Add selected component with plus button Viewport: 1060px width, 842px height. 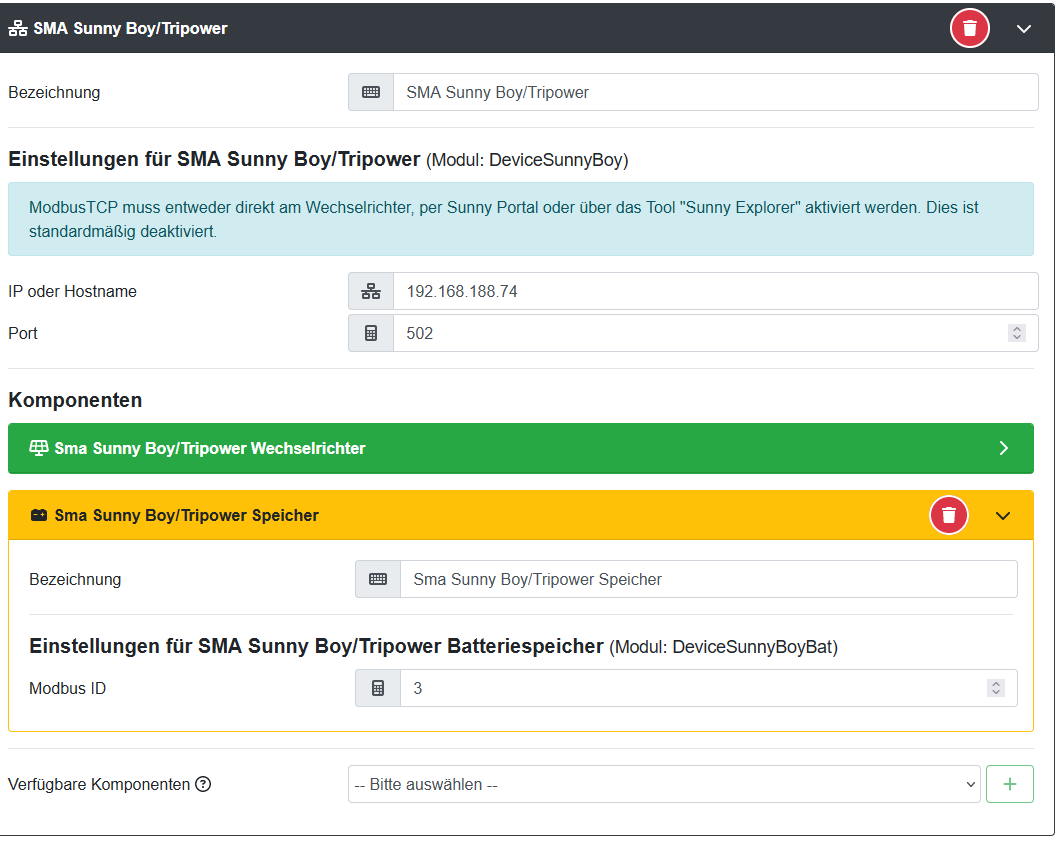click(1009, 784)
